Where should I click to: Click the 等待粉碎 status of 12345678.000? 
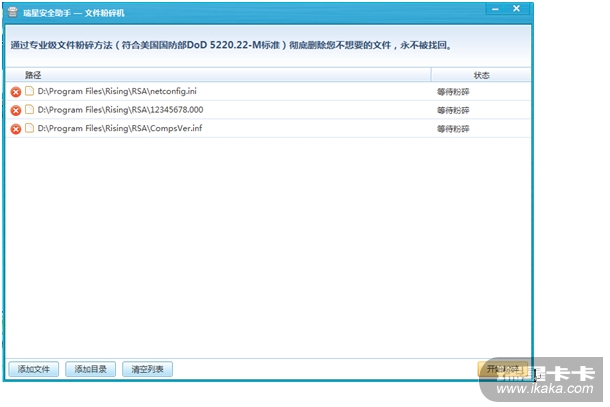(x=453, y=110)
